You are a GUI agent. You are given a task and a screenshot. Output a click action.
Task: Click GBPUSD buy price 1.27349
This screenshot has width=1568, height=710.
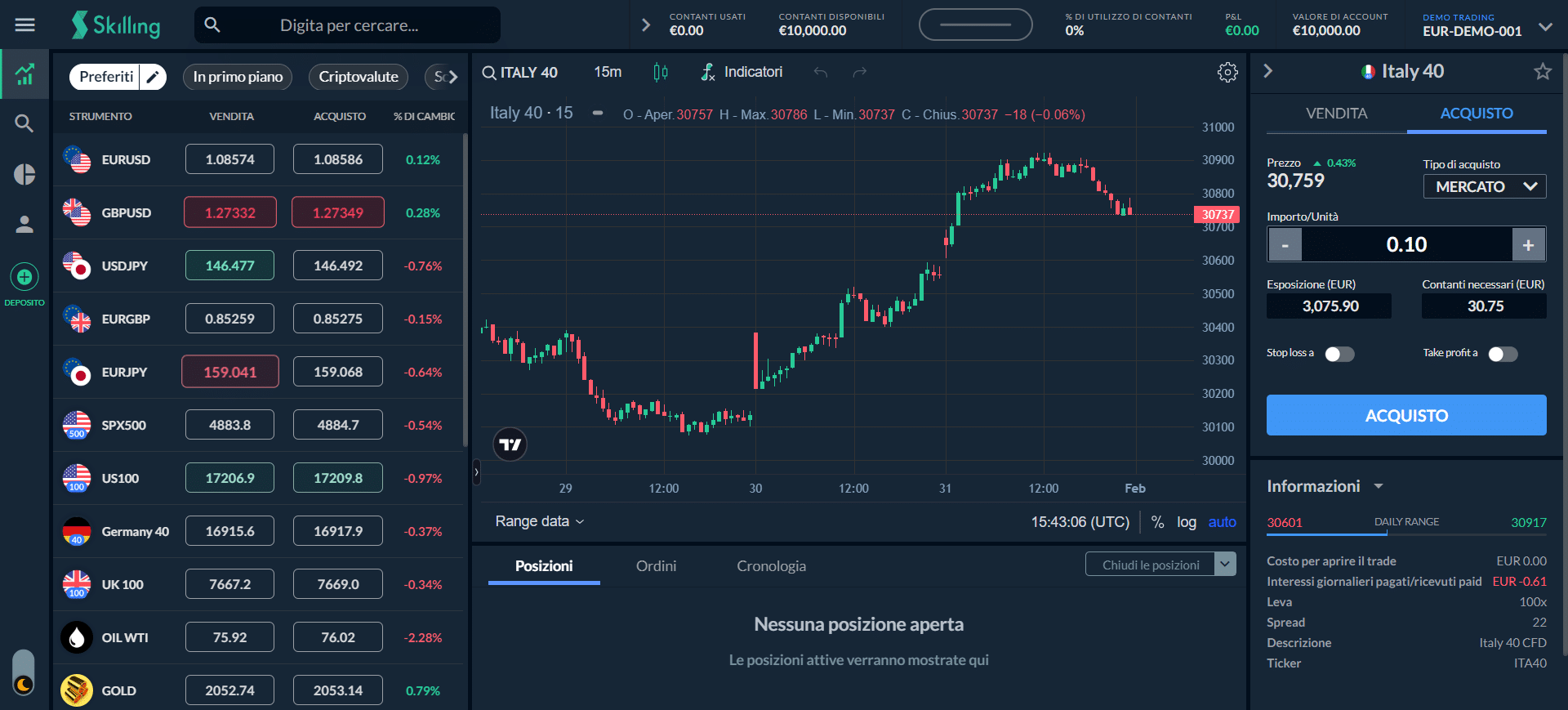point(338,212)
